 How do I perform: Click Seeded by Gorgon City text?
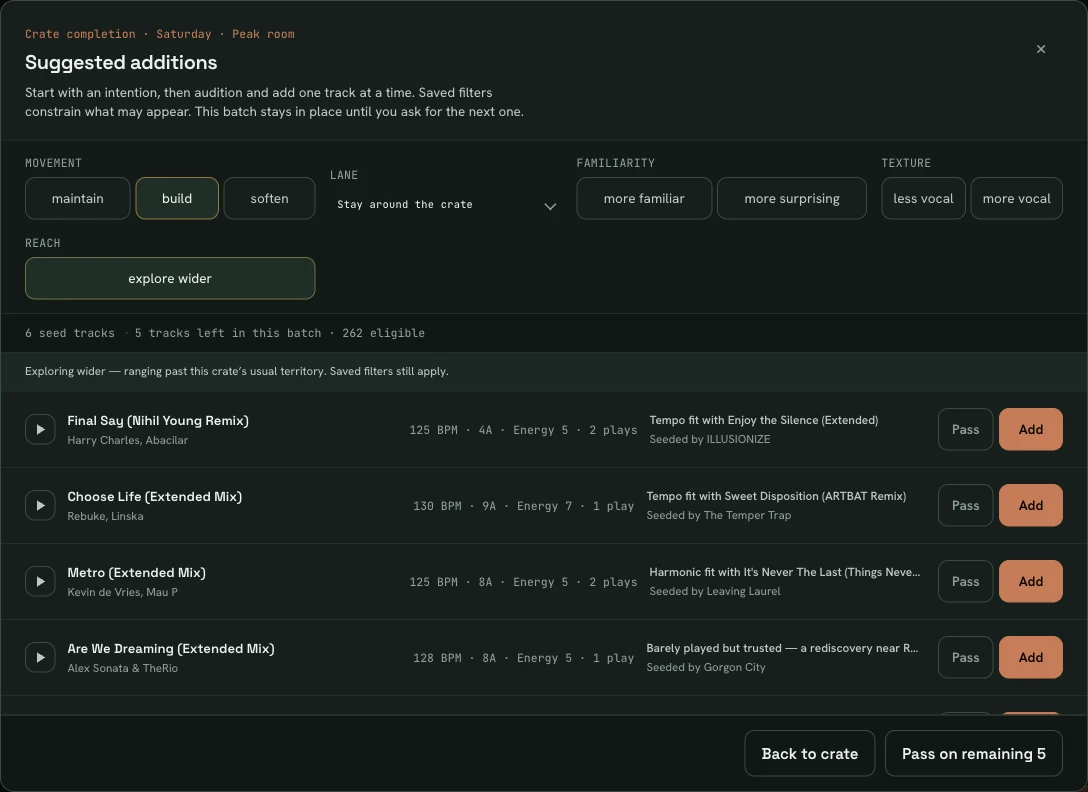point(706,667)
